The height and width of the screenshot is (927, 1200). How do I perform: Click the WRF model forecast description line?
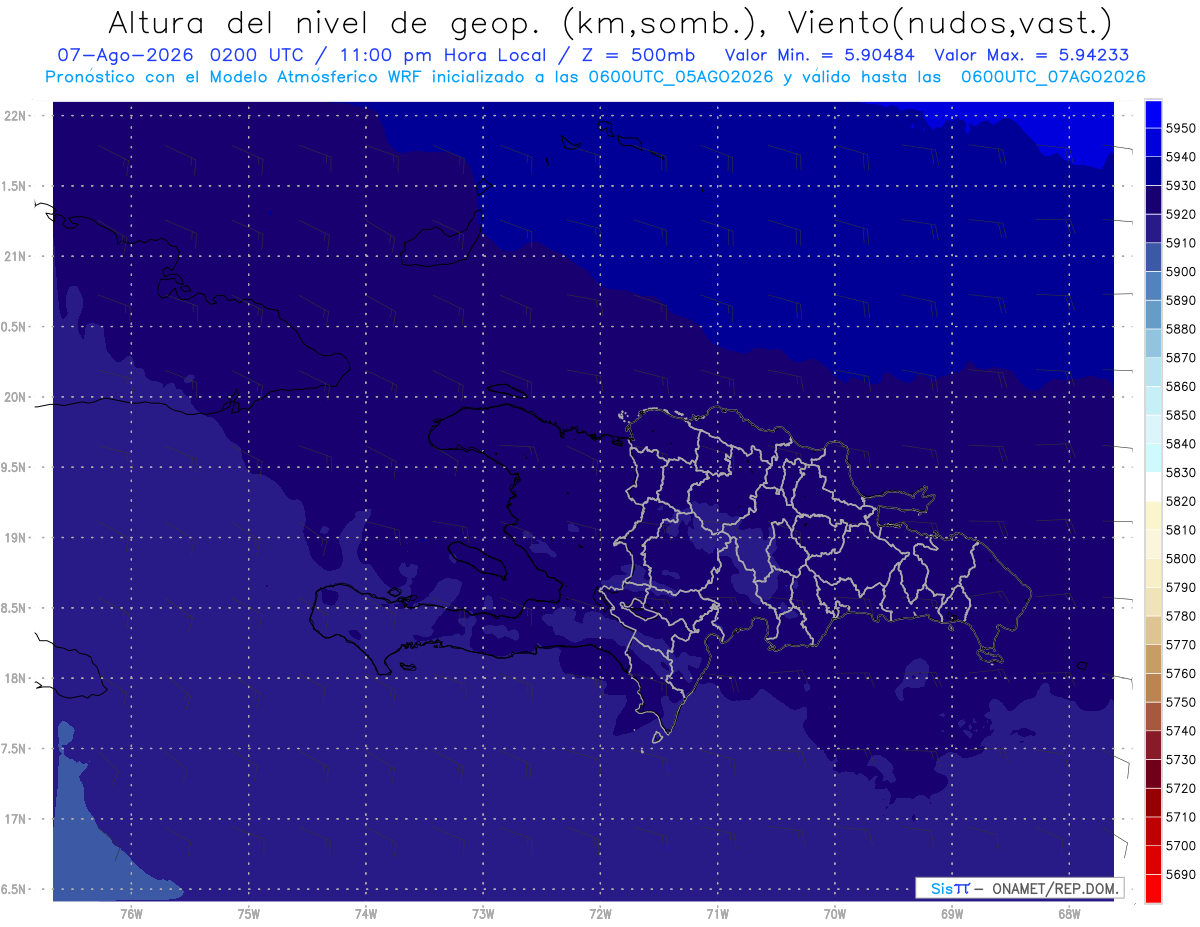tap(595, 77)
